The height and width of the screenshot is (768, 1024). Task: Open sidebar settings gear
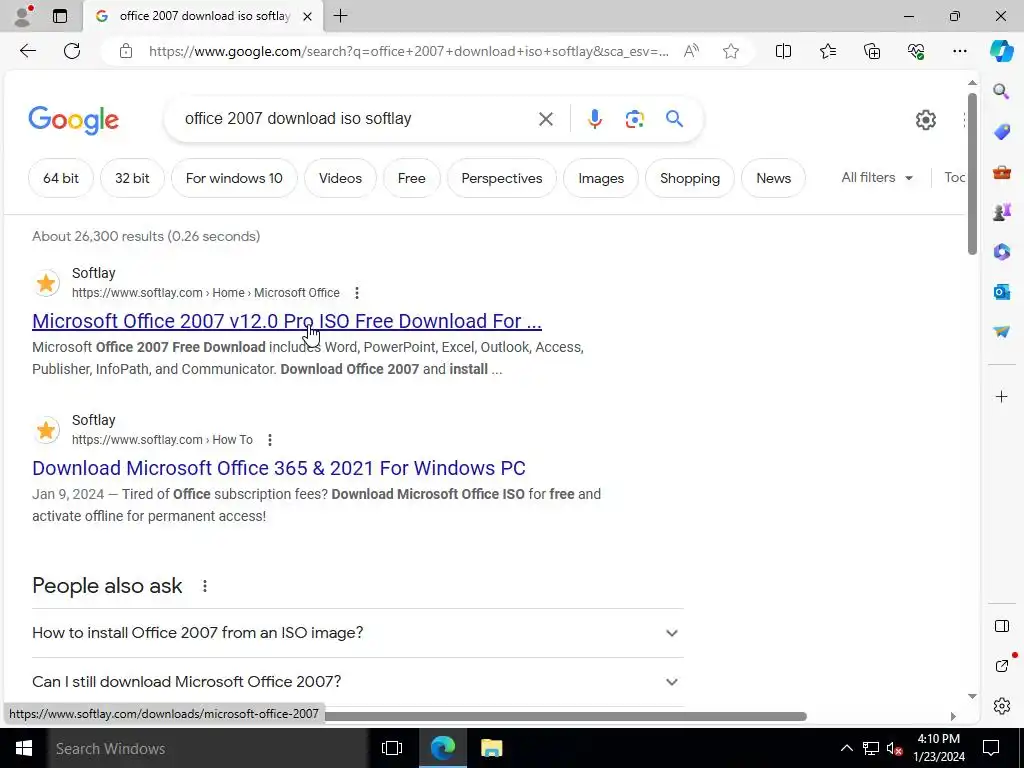pyautogui.click(x=1002, y=706)
